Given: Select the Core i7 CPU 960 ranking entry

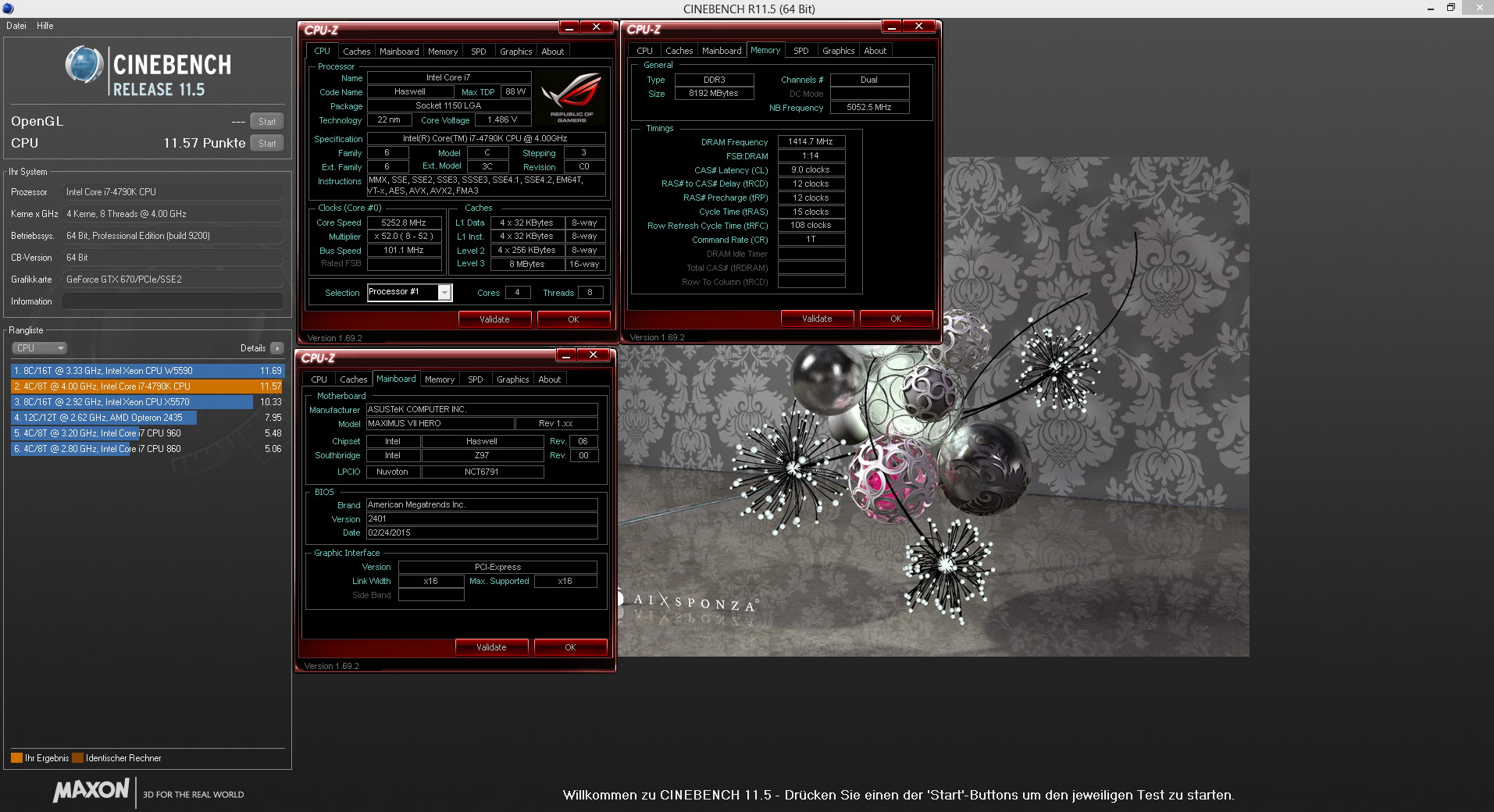Looking at the screenshot, I should click(x=147, y=433).
